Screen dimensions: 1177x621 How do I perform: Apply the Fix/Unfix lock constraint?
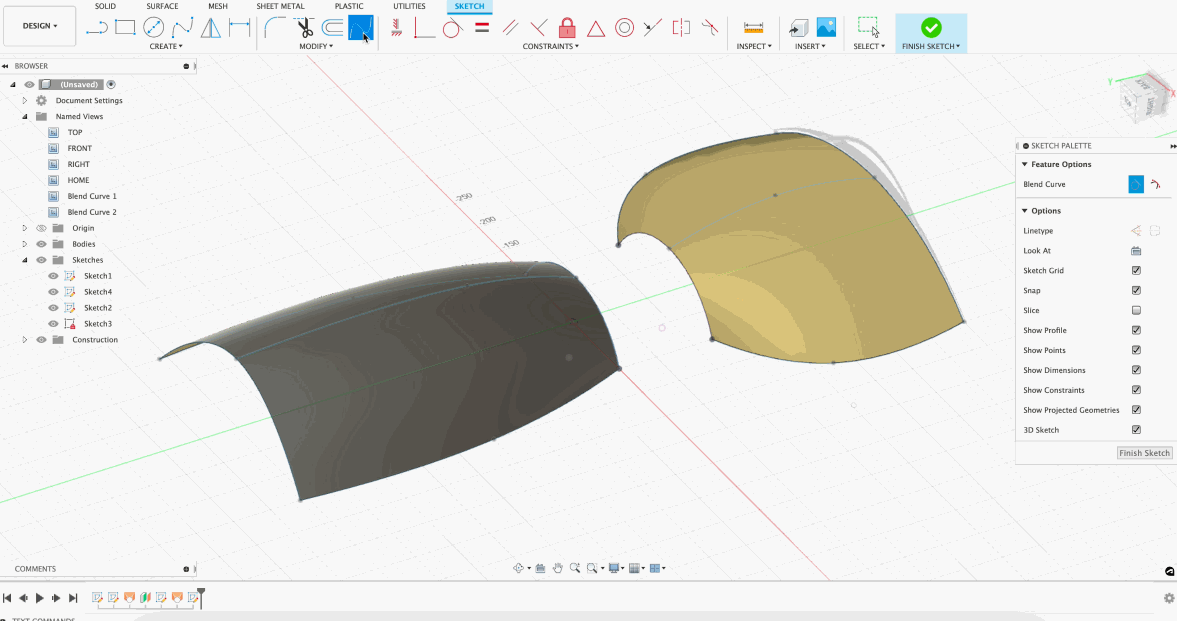567,27
